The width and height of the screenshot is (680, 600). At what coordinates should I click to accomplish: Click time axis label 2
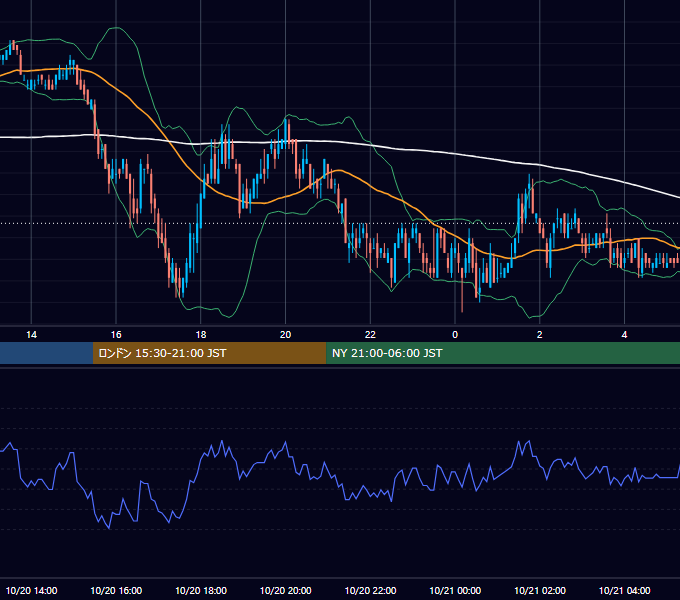tap(539, 335)
